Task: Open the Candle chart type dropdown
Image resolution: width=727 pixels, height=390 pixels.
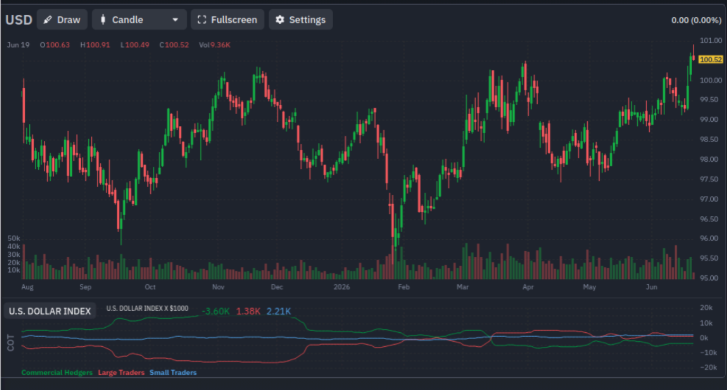Action: pos(139,19)
